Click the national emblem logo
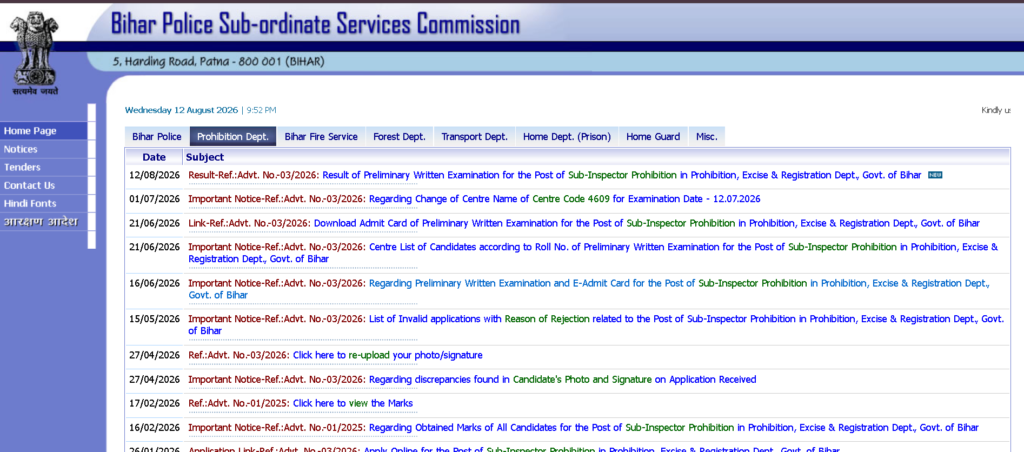 coord(35,53)
